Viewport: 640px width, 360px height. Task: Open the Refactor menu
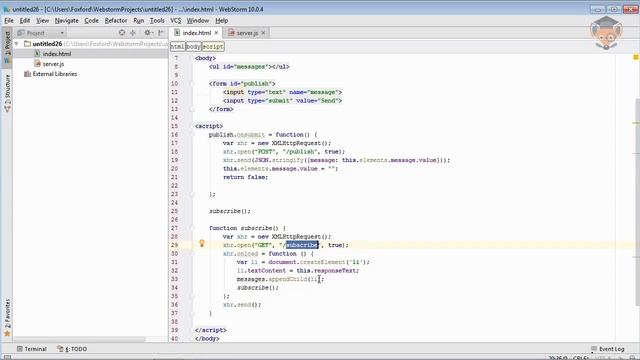point(116,20)
